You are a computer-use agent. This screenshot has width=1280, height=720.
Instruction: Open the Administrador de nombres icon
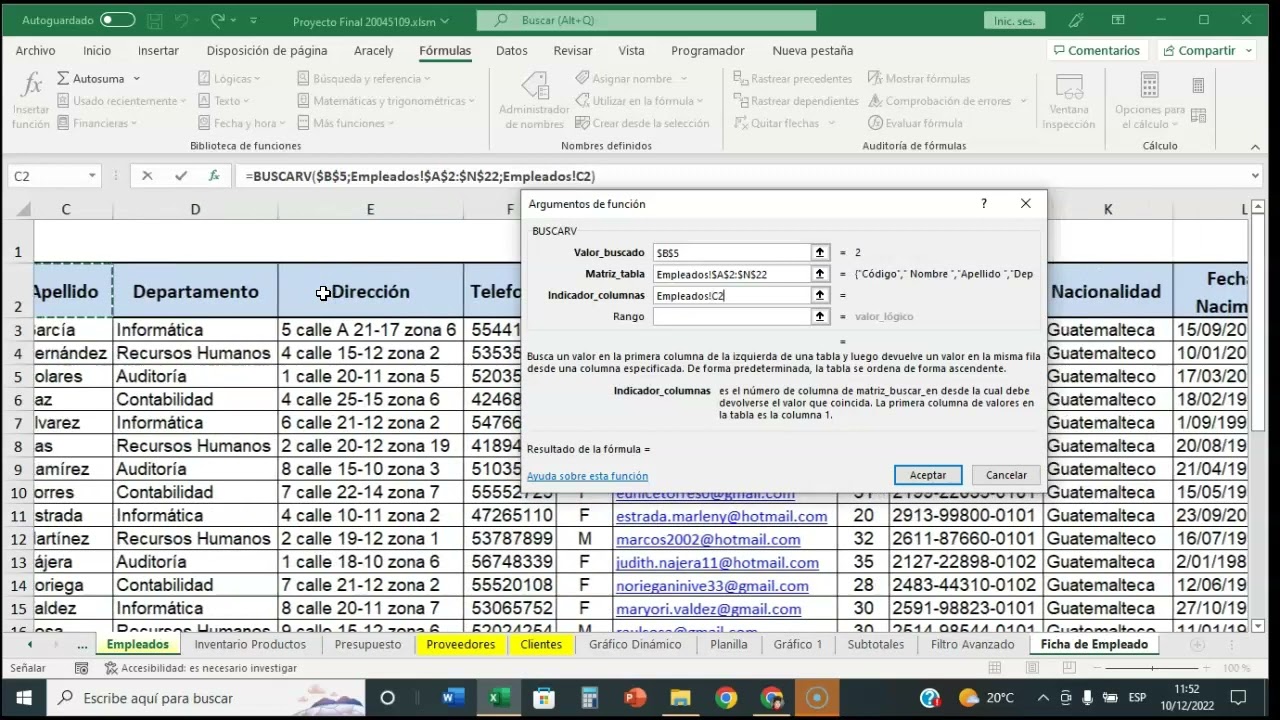pyautogui.click(x=534, y=100)
